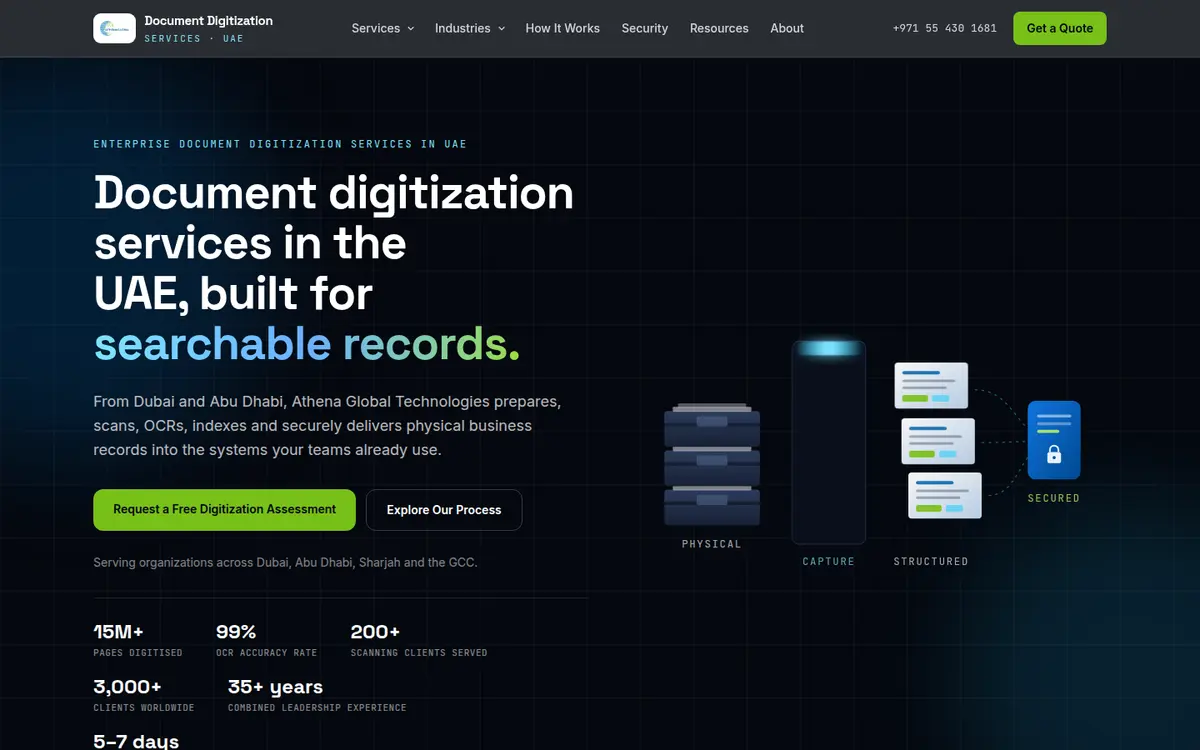The width and height of the screenshot is (1200, 750).
Task: Go to the Security menu item
Action: tap(645, 28)
